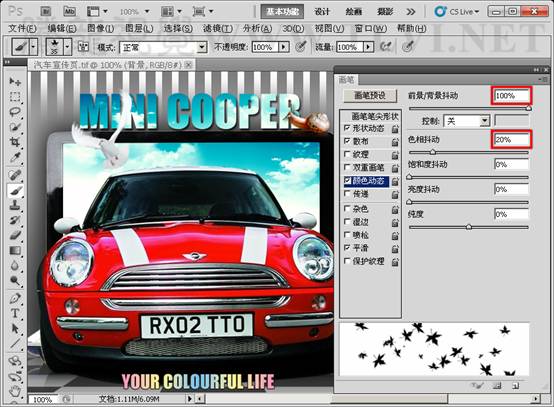Select the Clone Stamp tool

pos(15,205)
